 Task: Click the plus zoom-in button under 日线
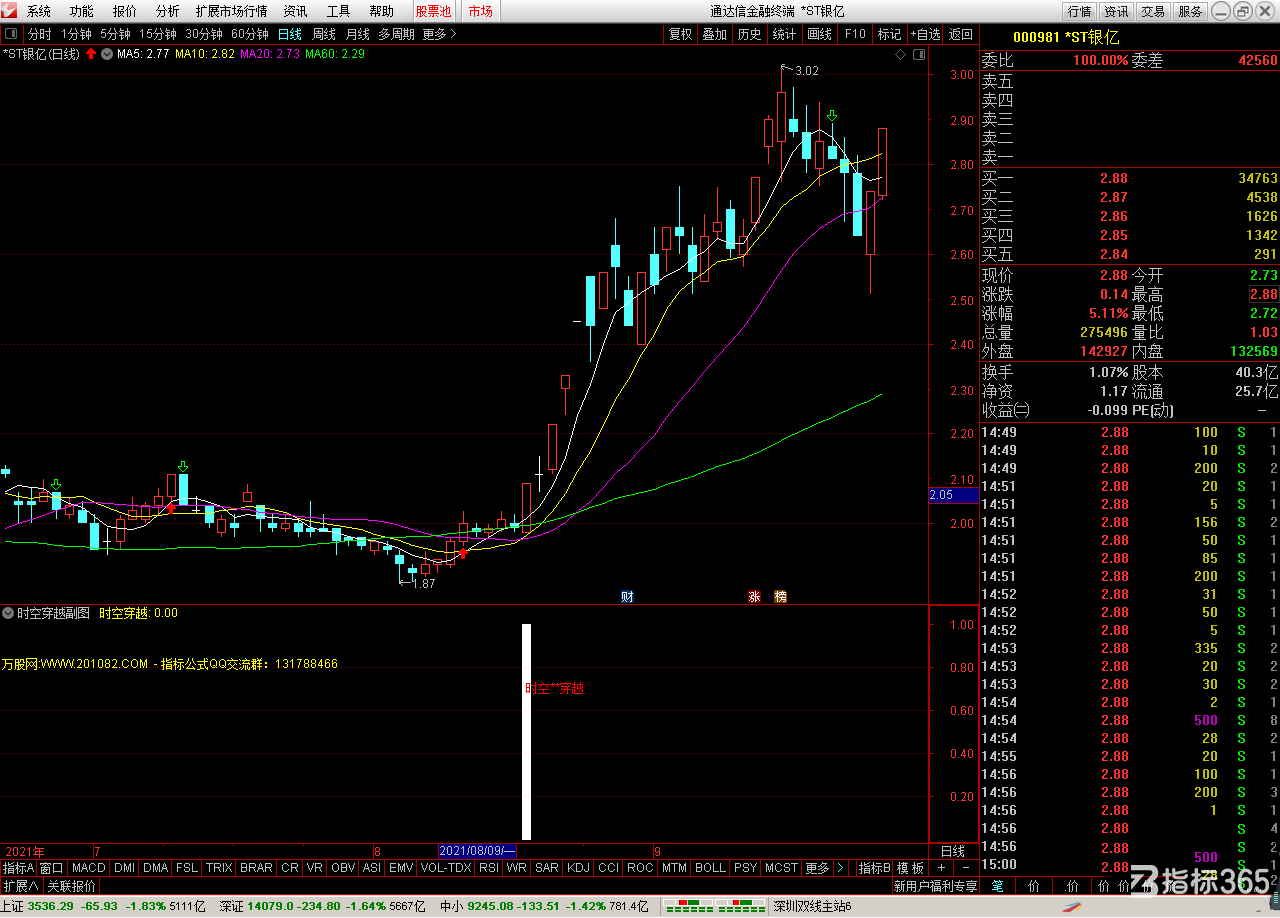point(941,868)
